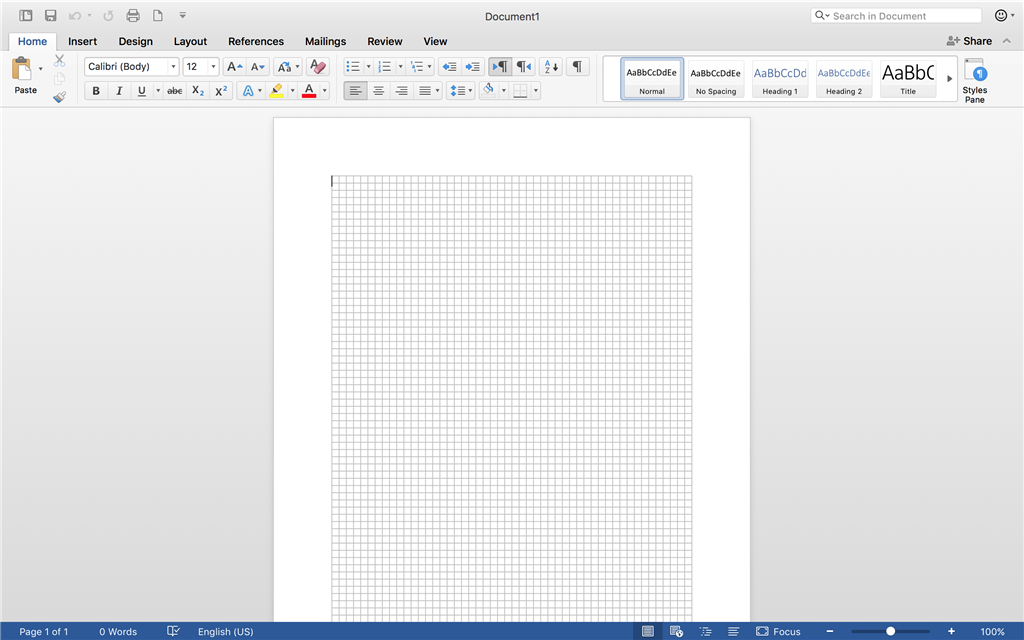Click the Sort A-Z icon
Screen dimensions: 1024x640
tap(550, 67)
